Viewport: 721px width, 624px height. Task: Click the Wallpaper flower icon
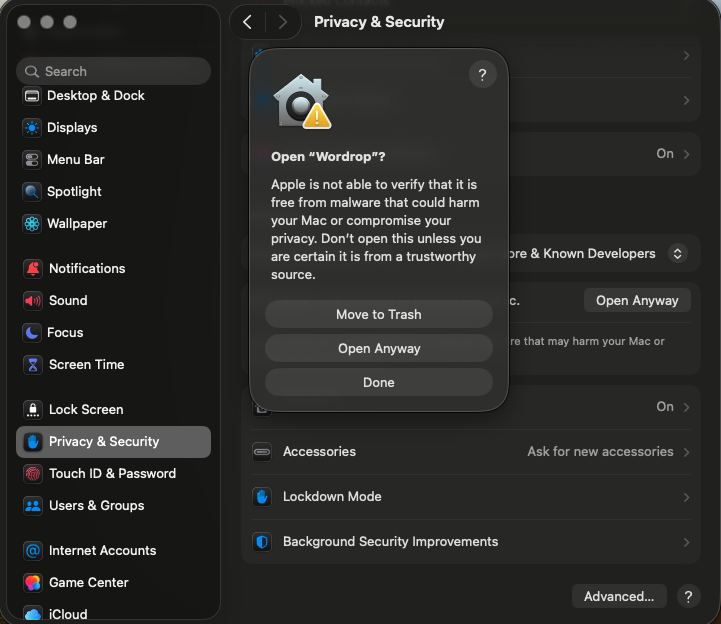coord(32,224)
